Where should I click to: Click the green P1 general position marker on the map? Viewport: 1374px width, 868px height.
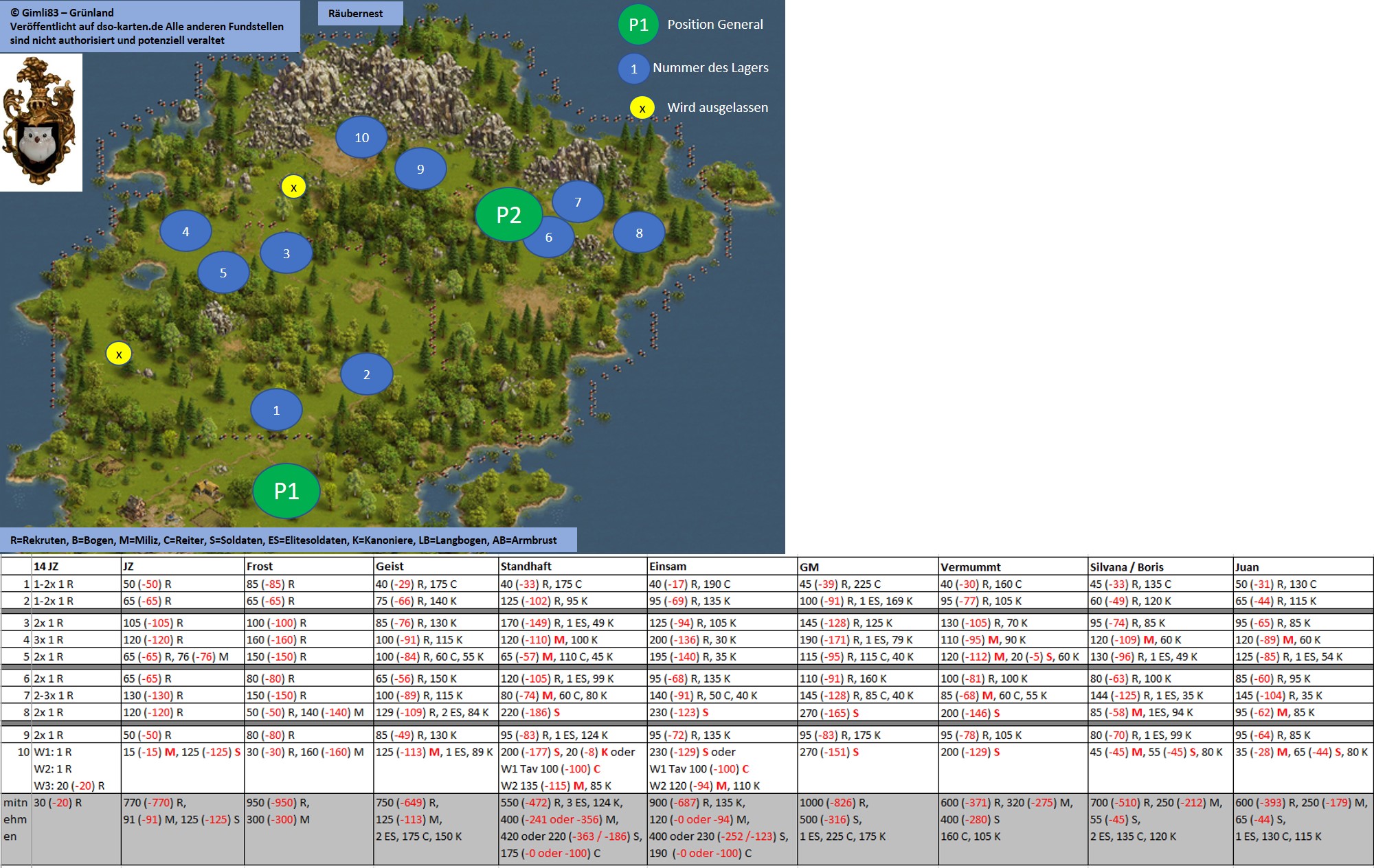click(286, 491)
